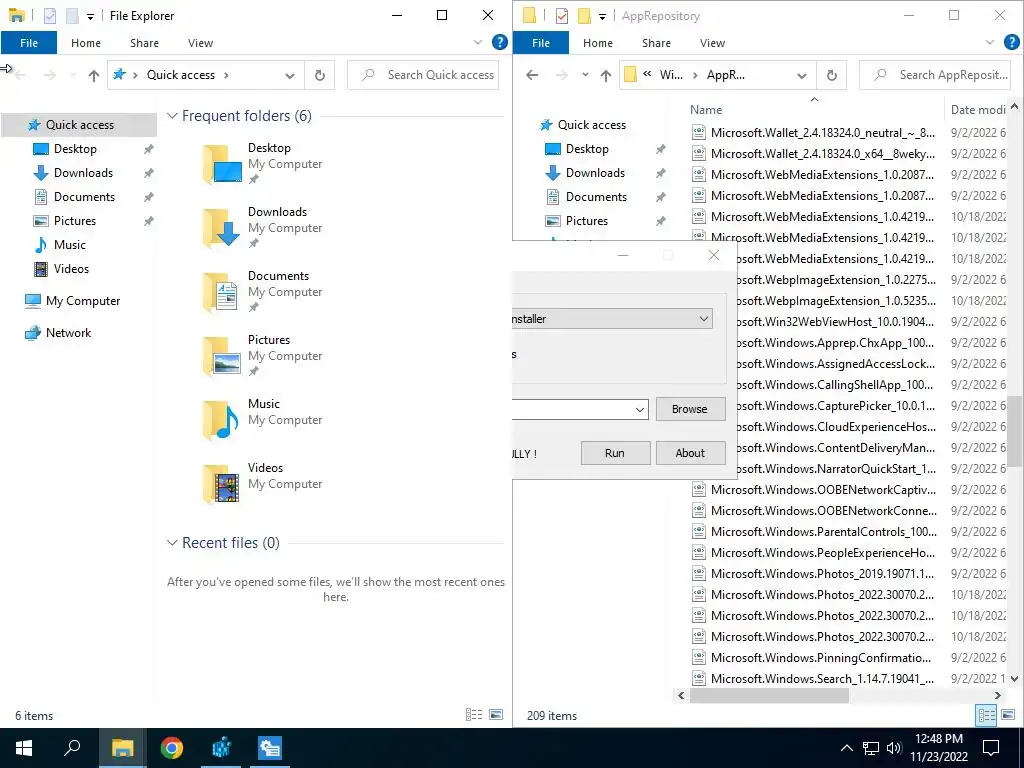This screenshot has height=768, width=1024.
Task: Go back in AppRepository window
Action: [x=532, y=75]
